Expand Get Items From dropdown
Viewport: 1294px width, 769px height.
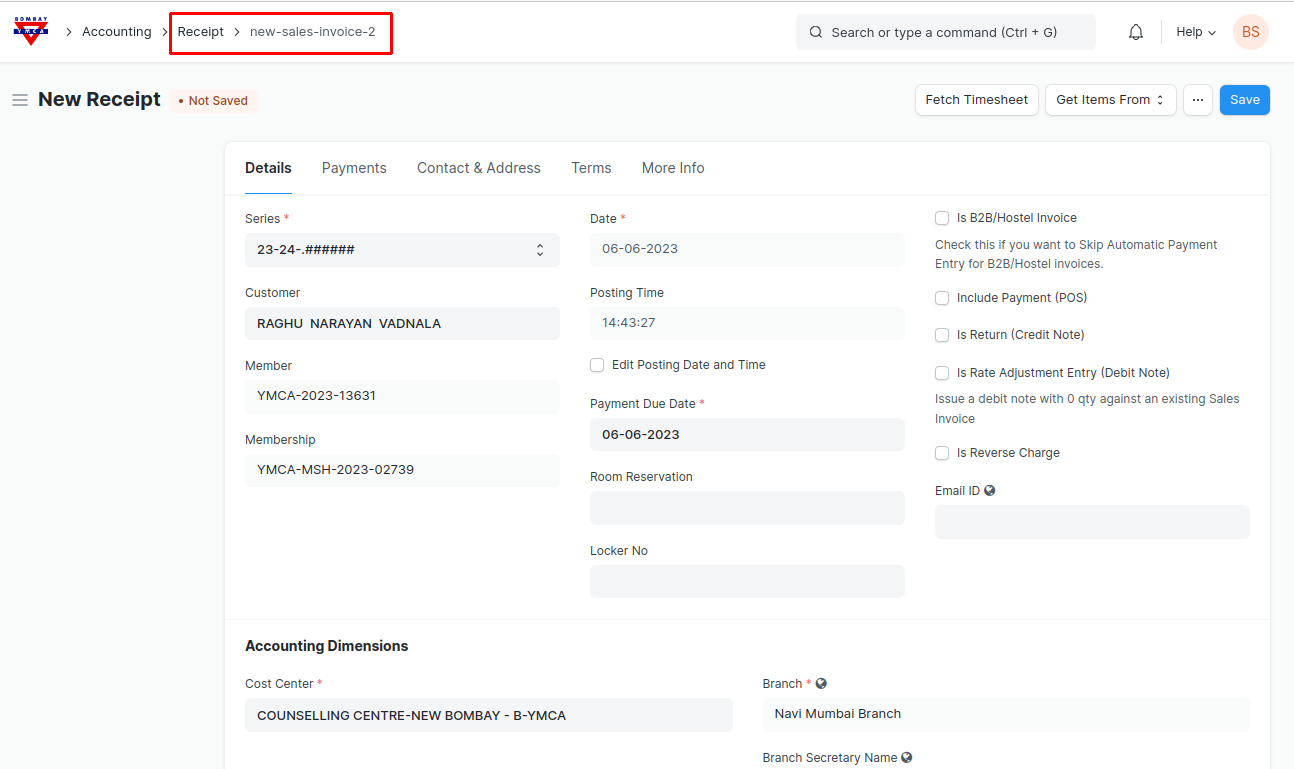click(1110, 100)
